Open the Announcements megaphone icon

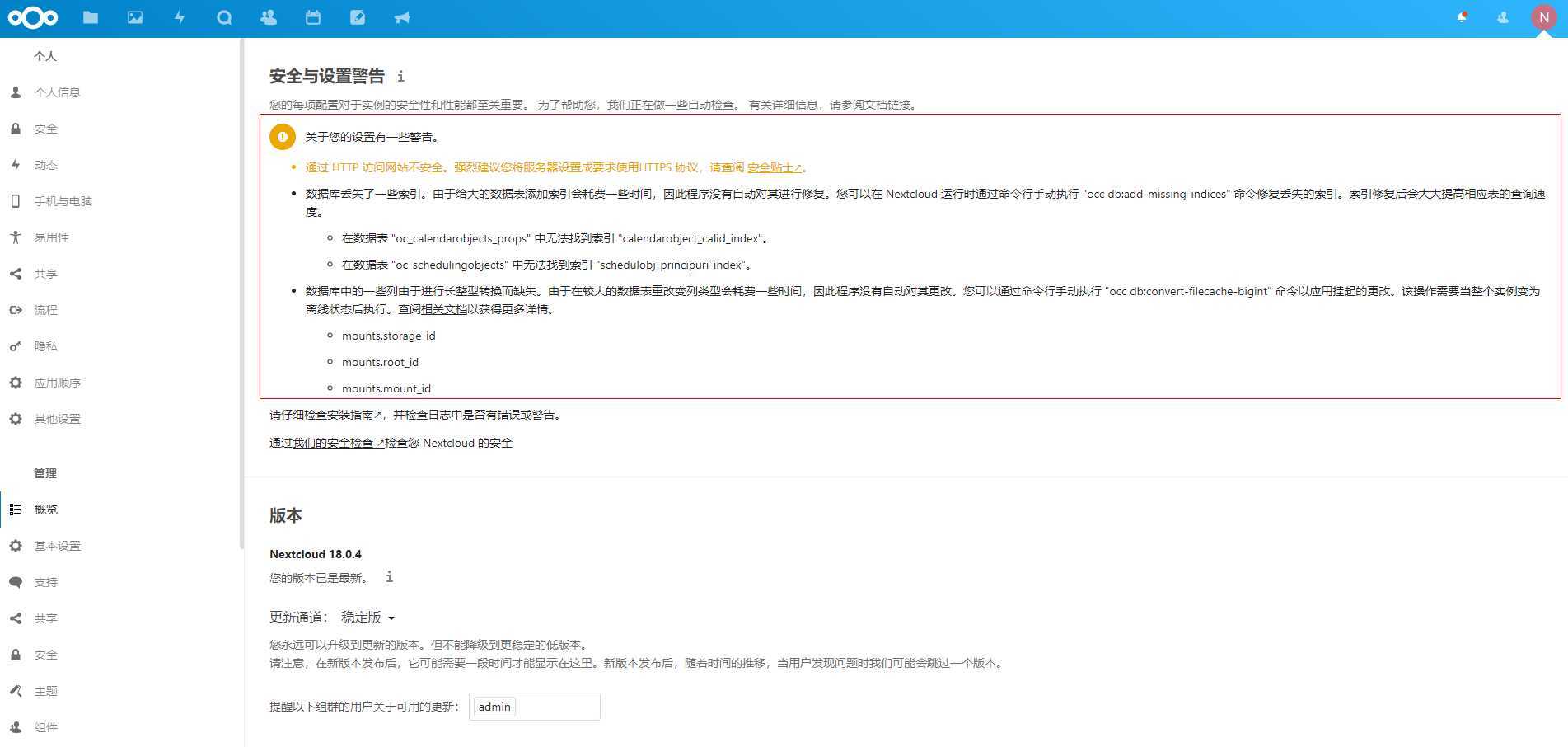tap(402, 17)
